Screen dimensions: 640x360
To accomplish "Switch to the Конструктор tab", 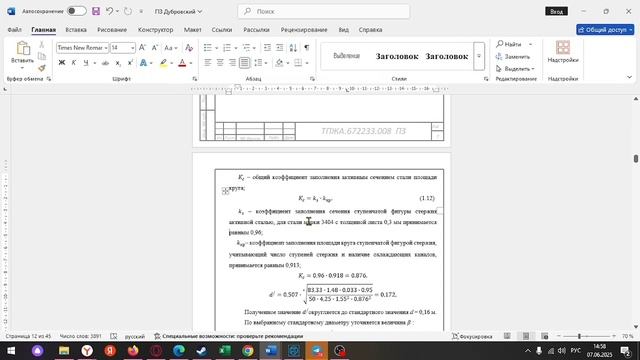I will pyautogui.click(x=156, y=30).
